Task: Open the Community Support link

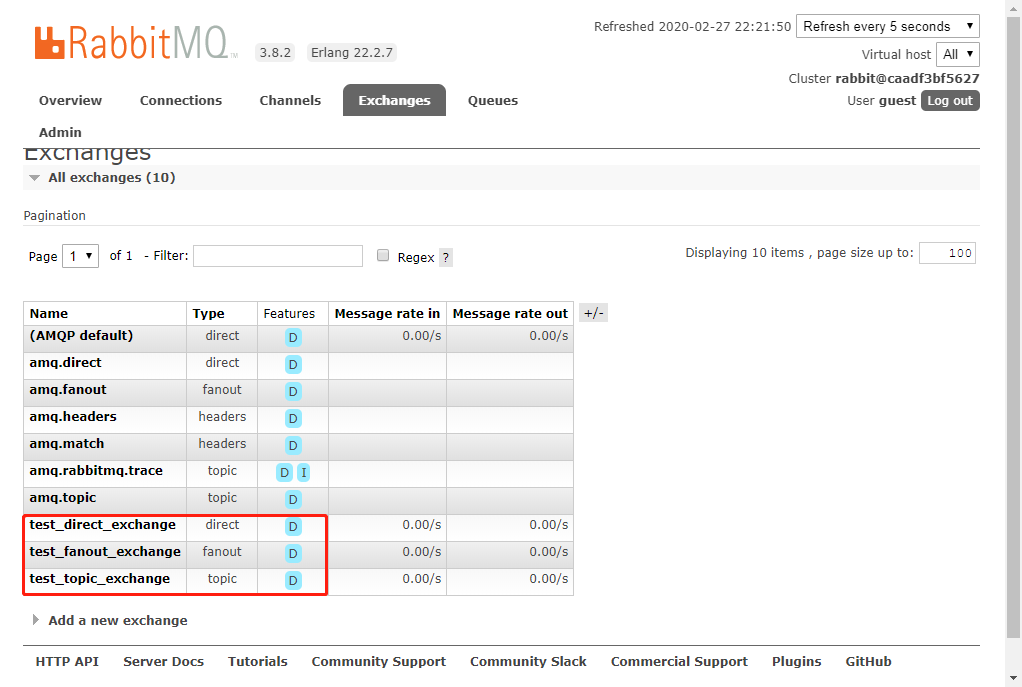Action: pyautogui.click(x=379, y=662)
